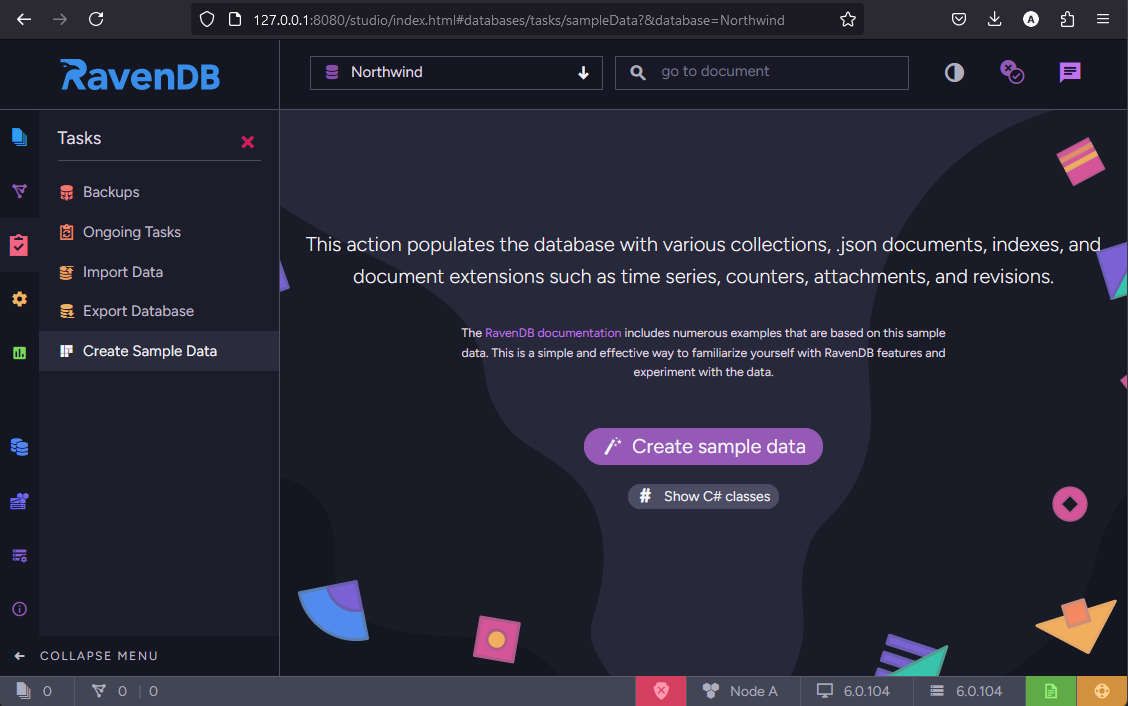Open the Settings gear sidebar icon
1128x706 pixels.
[19, 299]
